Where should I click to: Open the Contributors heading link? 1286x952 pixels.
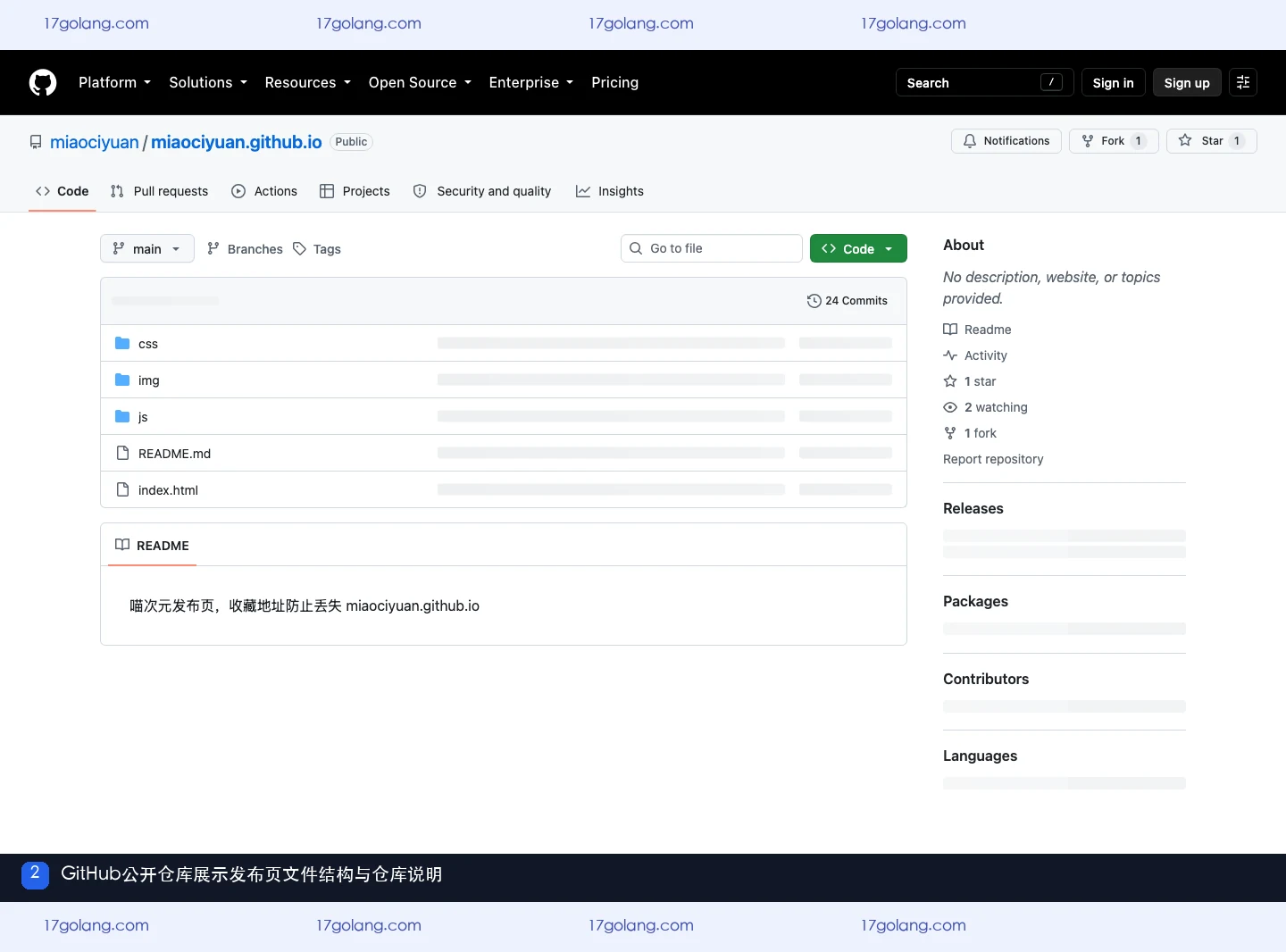pyautogui.click(x=986, y=679)
